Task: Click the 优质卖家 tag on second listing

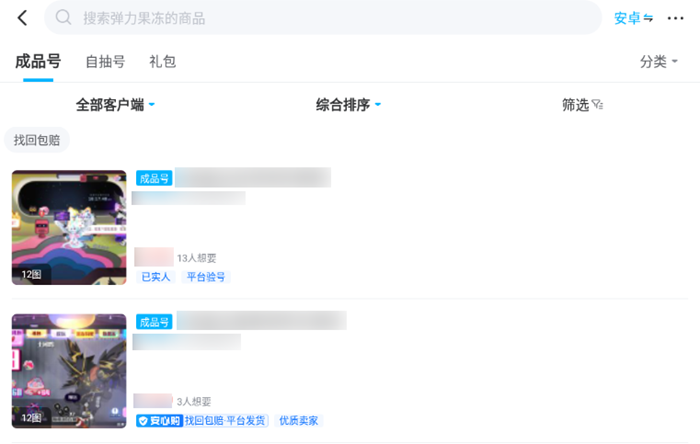Action: click(298, 421)
